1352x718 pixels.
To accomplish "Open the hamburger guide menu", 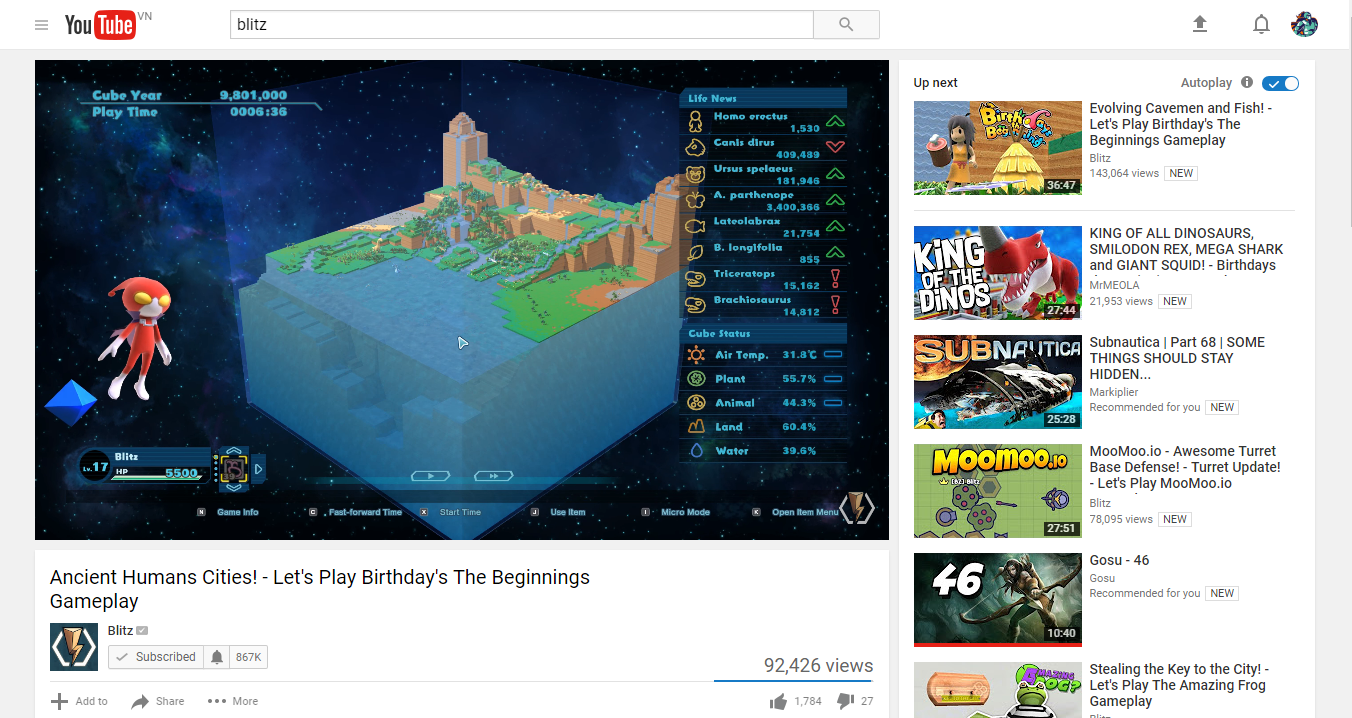I will click(41, 25).
